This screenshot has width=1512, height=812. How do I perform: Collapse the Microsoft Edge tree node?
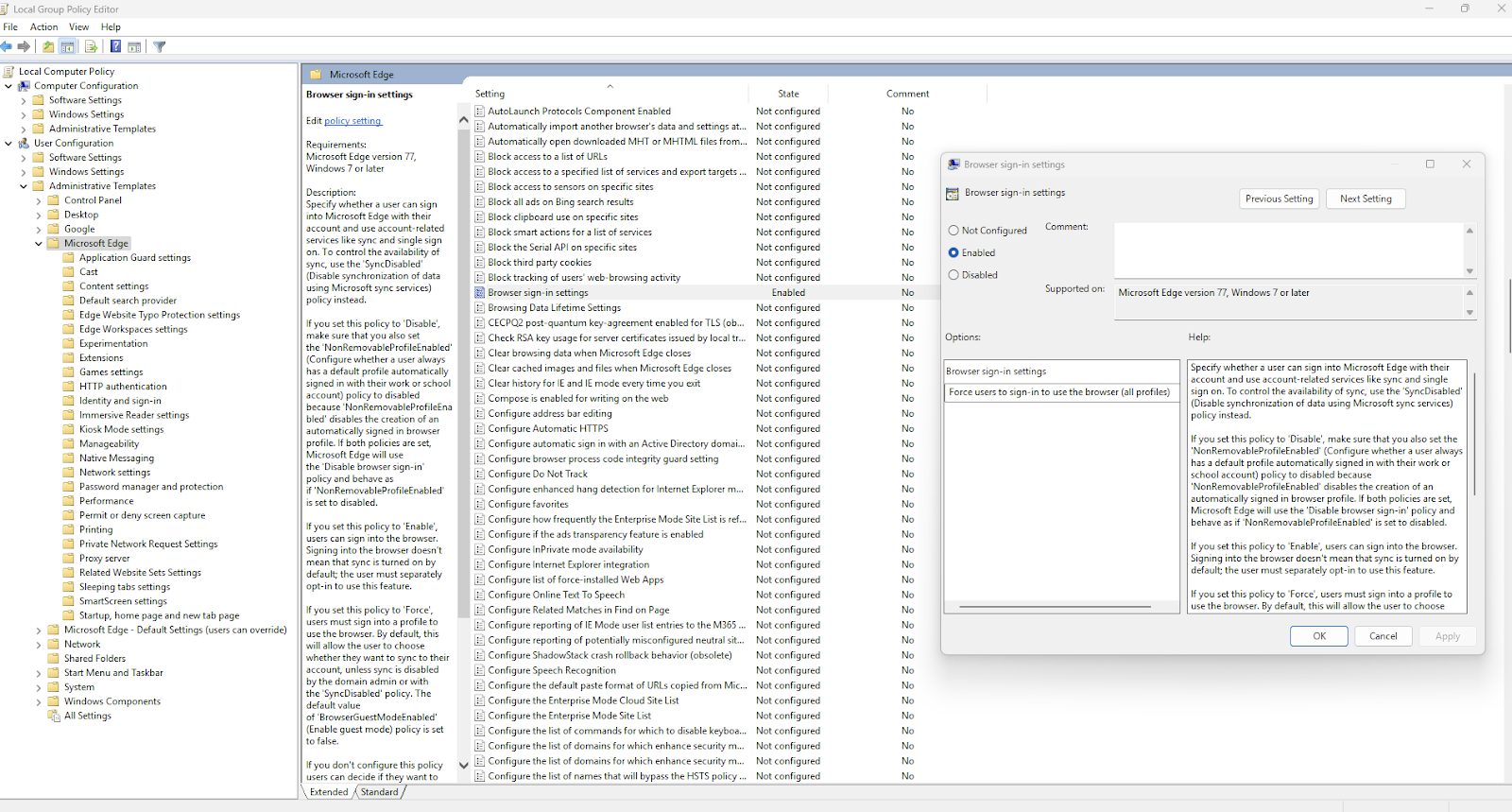tap(39, 243)
